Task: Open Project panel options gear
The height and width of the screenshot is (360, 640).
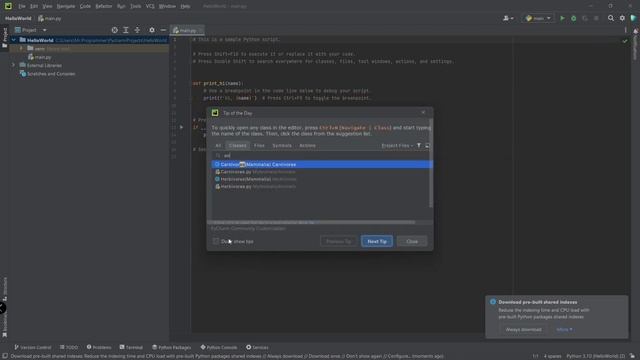Action: (152, 30)
